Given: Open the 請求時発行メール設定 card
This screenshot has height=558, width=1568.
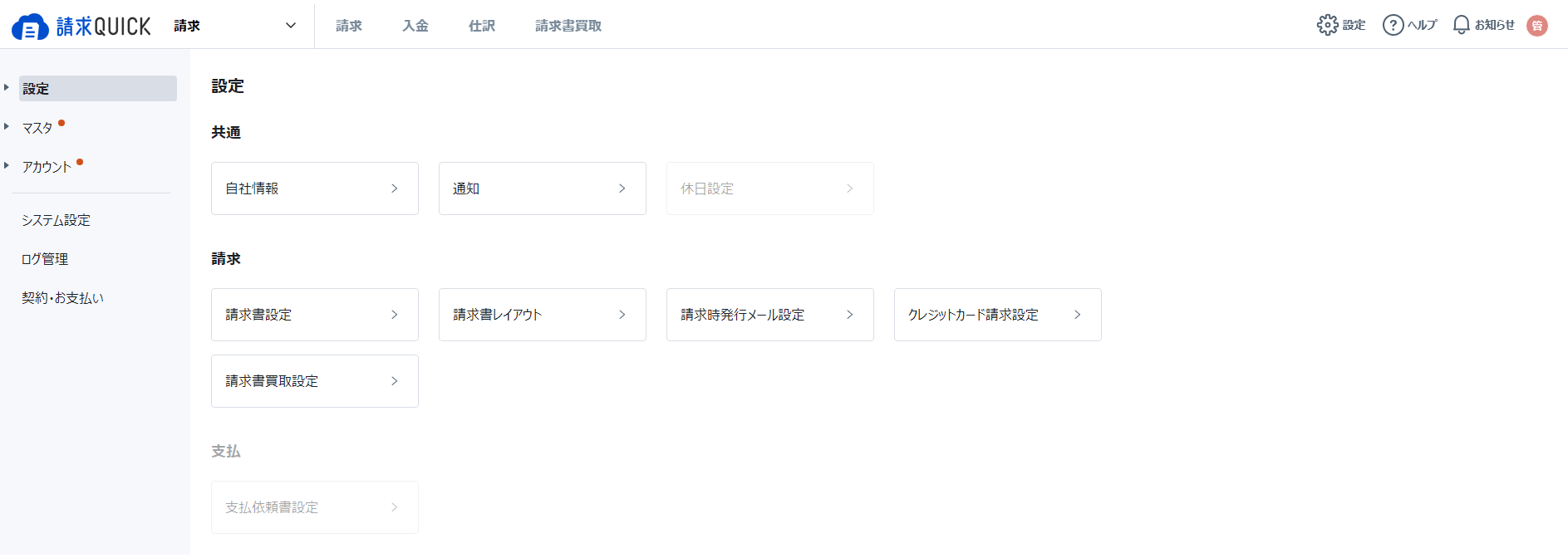Looking at the screenshot, I should [x=770, y=315].
